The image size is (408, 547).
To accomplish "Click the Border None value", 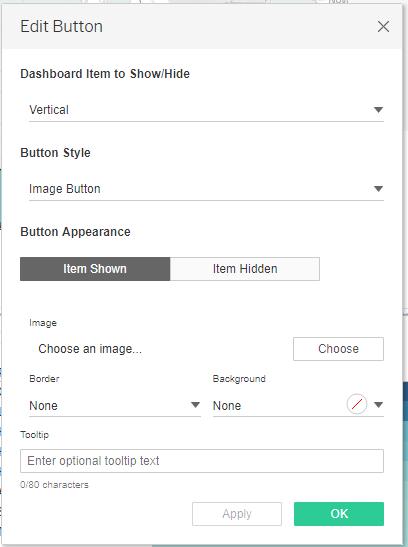I will [44, 406].
